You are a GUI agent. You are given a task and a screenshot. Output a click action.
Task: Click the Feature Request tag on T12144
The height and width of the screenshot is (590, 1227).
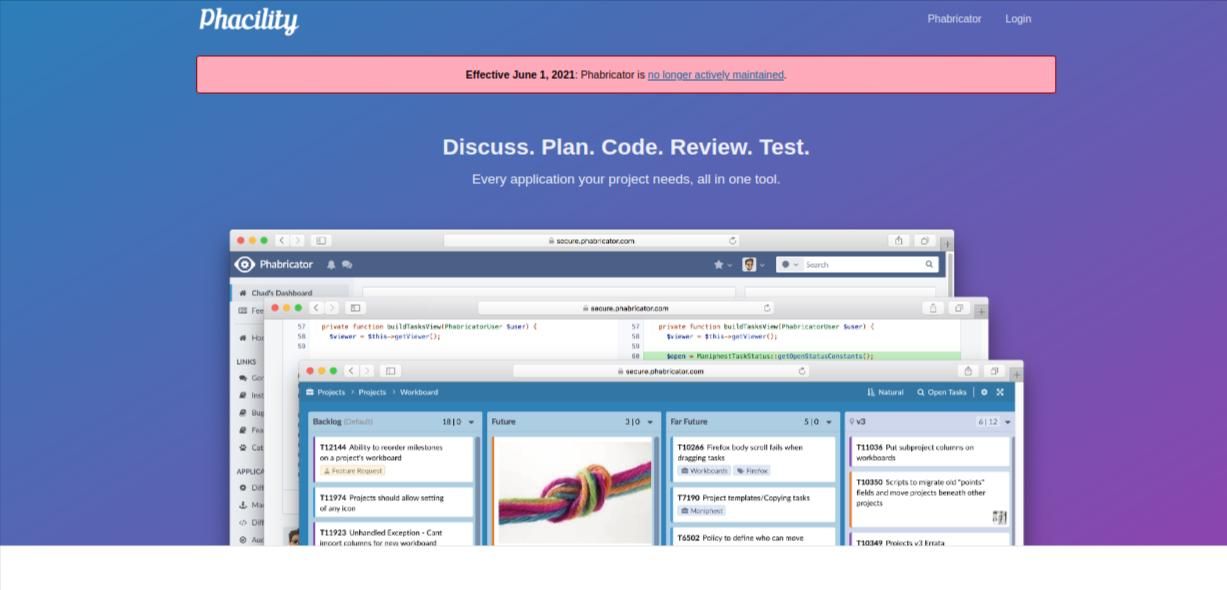click(x=353, y=471)
